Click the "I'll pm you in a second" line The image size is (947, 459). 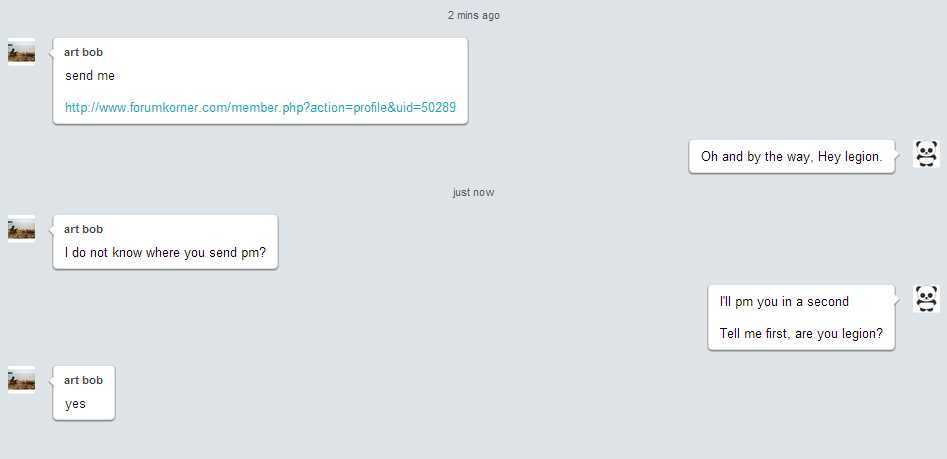pos(784,301)
